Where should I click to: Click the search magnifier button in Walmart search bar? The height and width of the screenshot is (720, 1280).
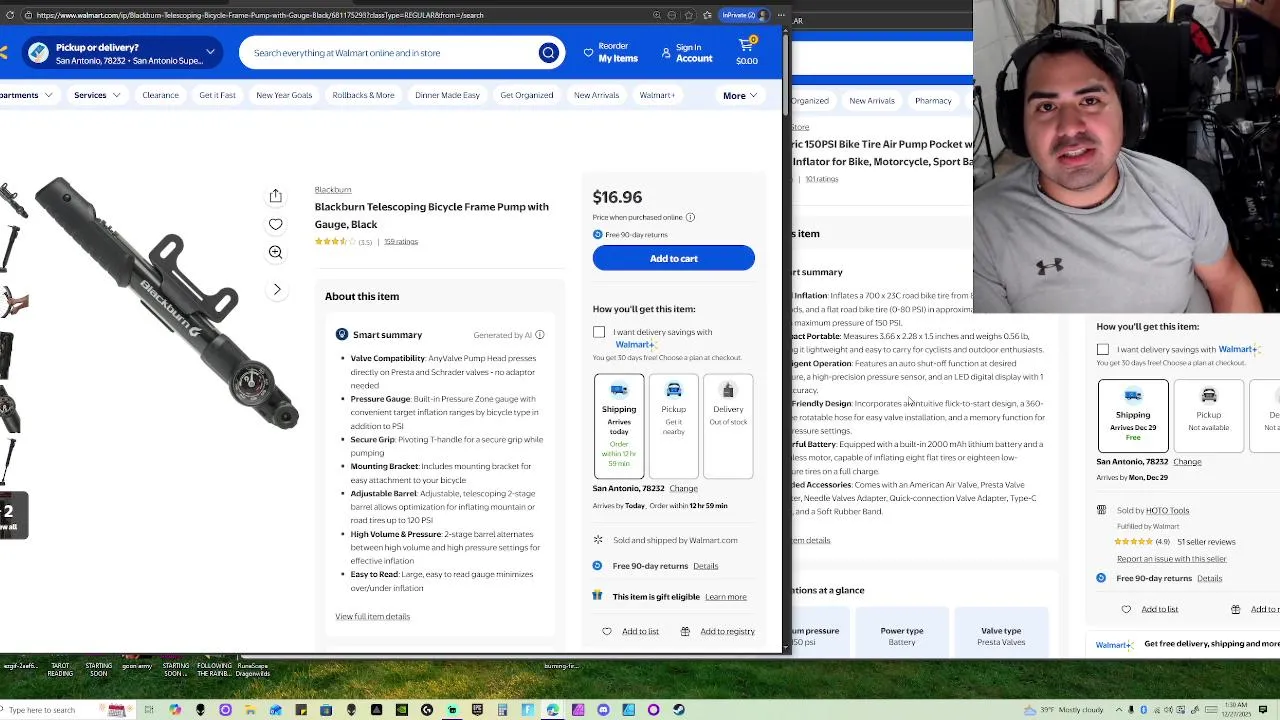548,53
